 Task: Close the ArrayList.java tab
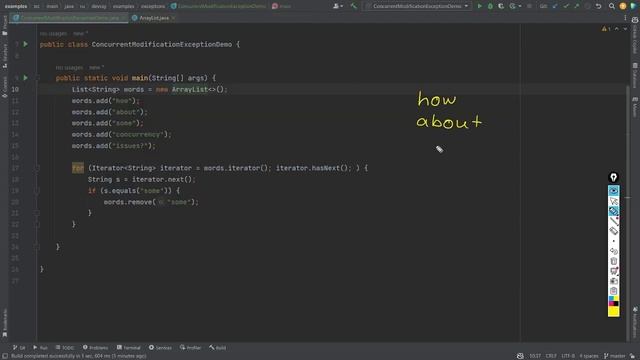173,18
